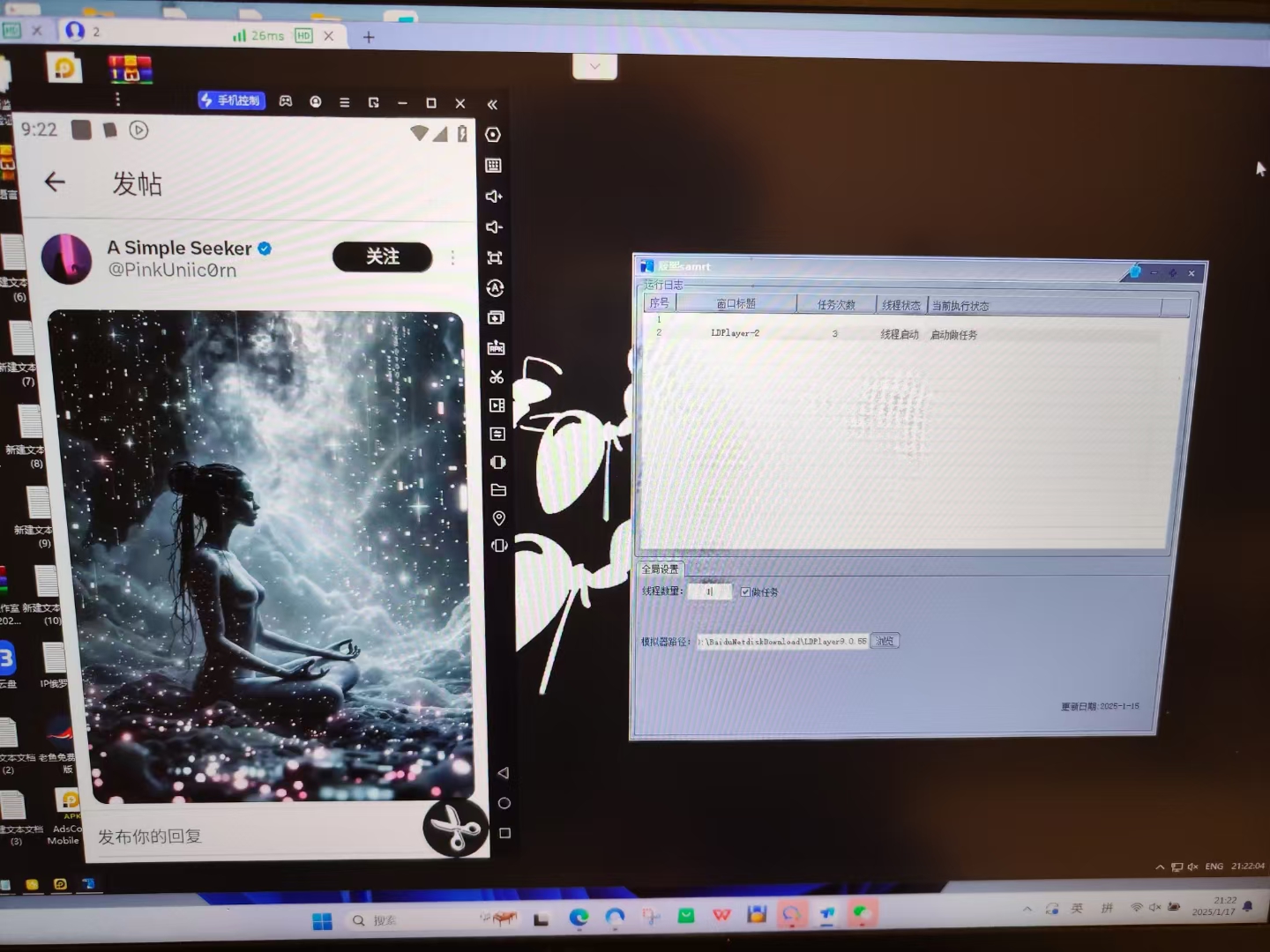Open the emulator's hamburger menu
Screen dimensions: 1270x952
[345, 102]
